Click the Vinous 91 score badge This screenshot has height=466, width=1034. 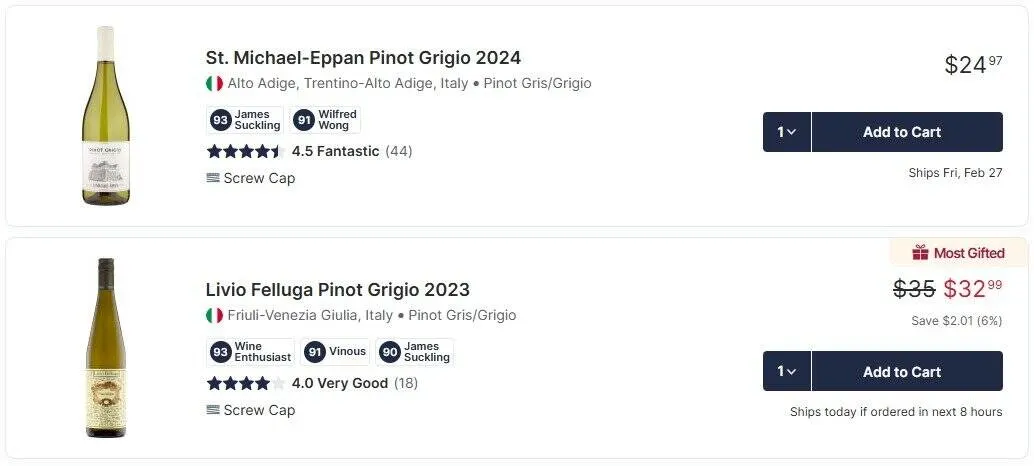[335, 352]
